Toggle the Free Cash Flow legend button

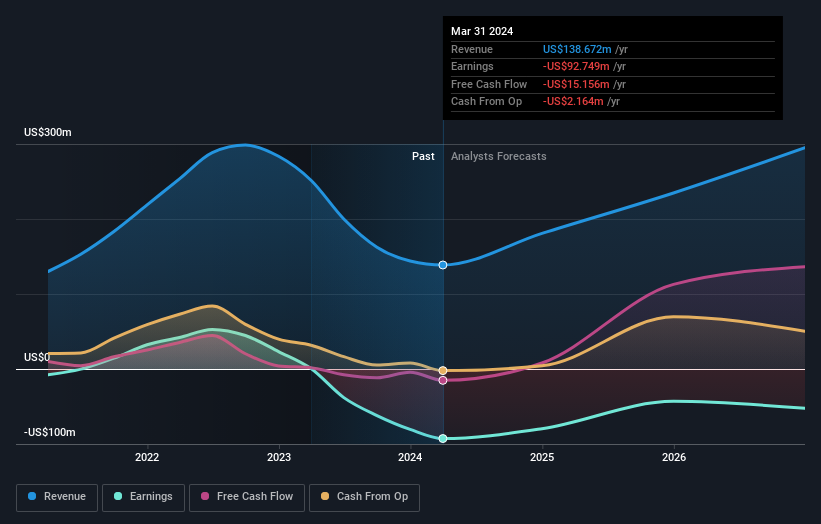click(x=247, y=497)
